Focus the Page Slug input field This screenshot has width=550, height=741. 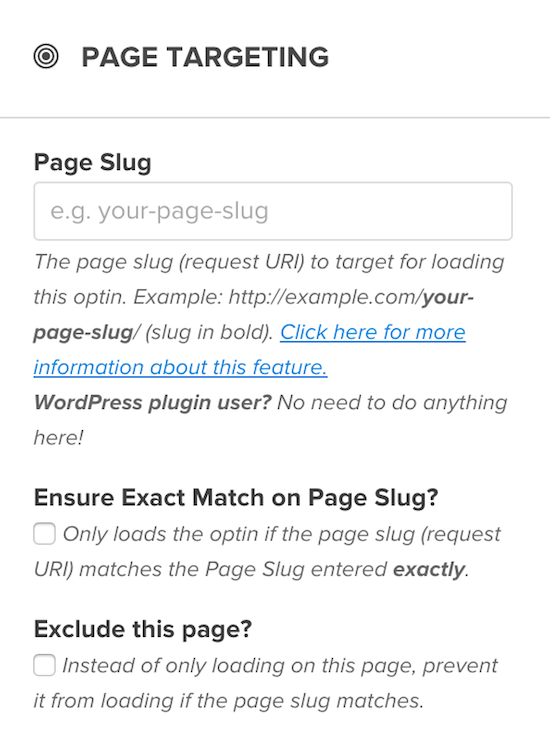pyautogui.click(x=273, y=211)
